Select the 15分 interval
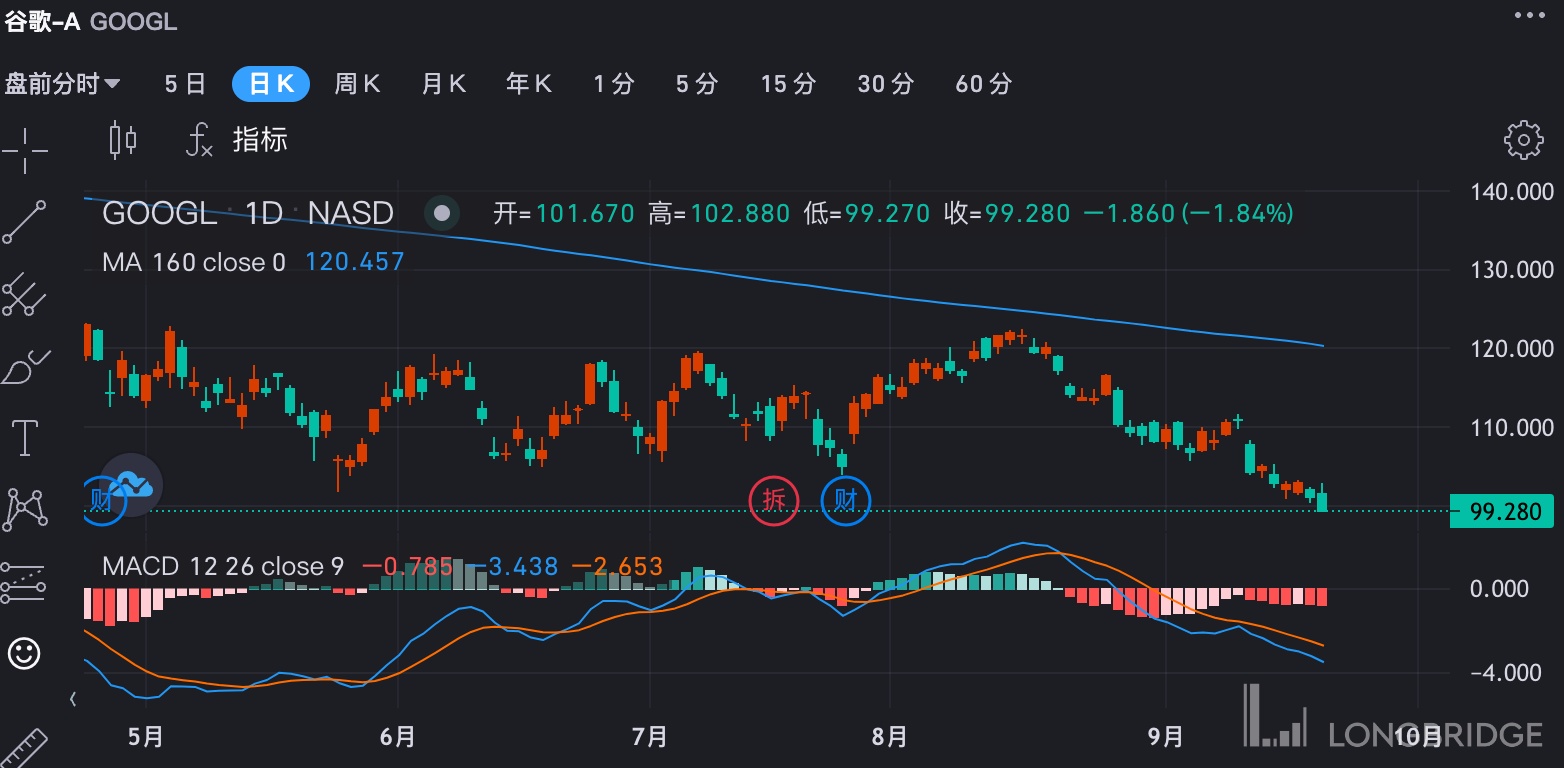 coord(788,84)
